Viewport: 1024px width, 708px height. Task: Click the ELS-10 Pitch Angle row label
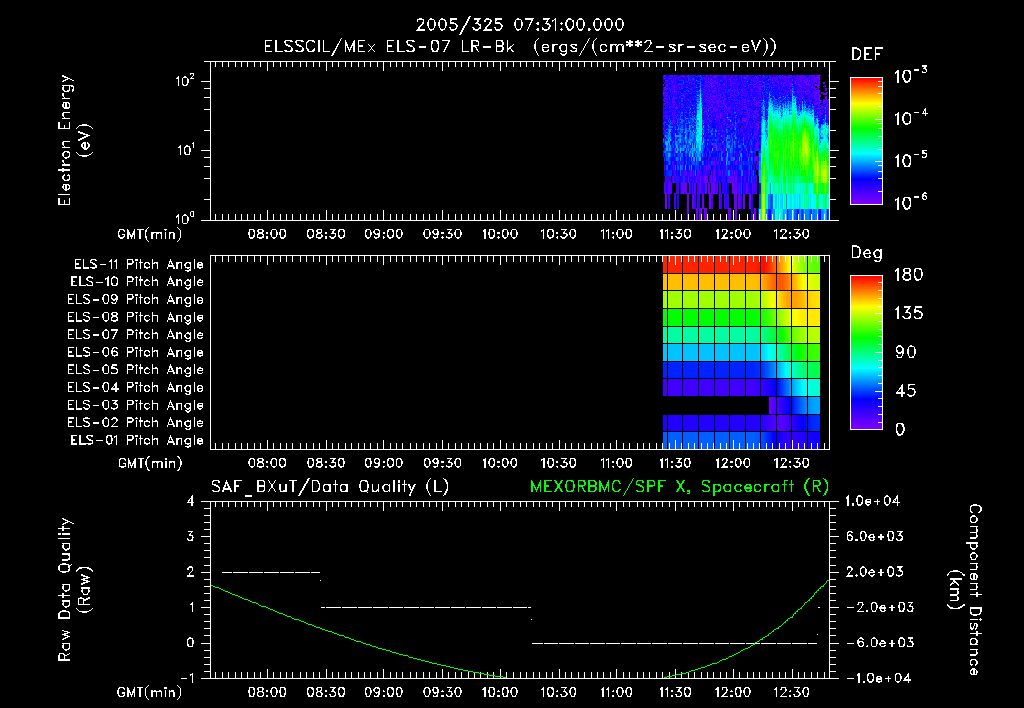pos(137,282)
